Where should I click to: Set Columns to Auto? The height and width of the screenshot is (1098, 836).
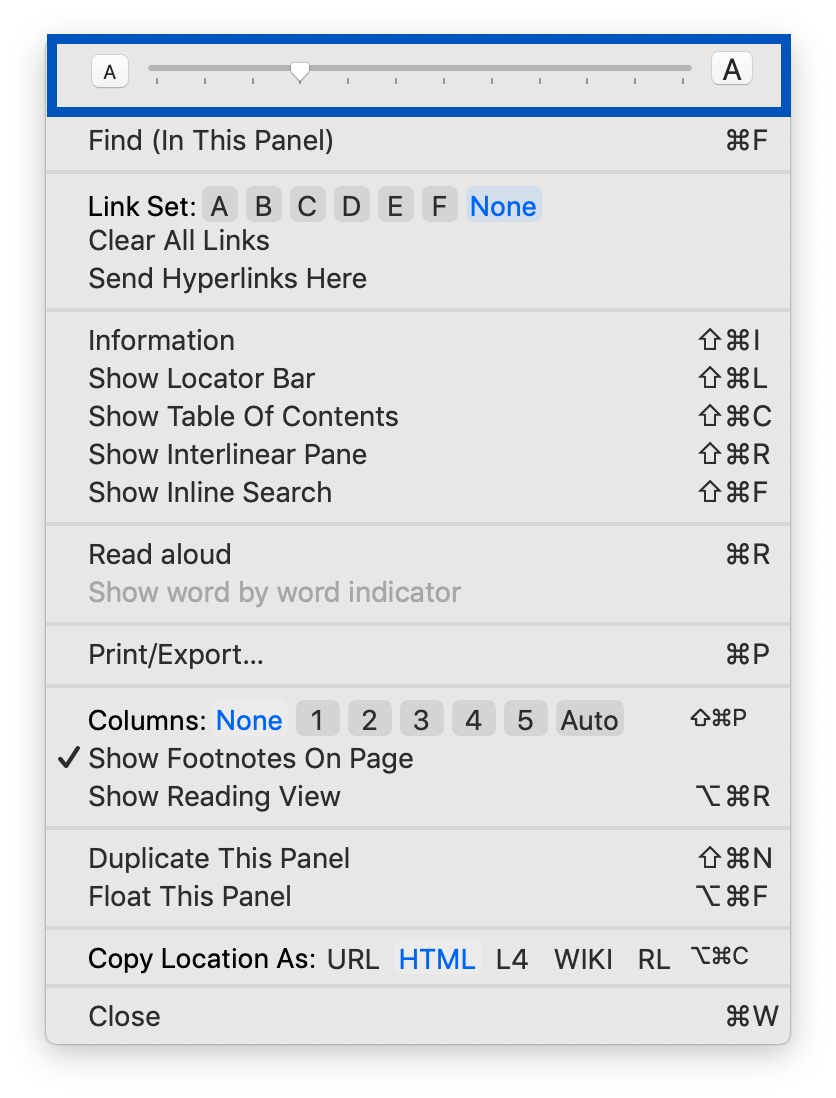590,719
